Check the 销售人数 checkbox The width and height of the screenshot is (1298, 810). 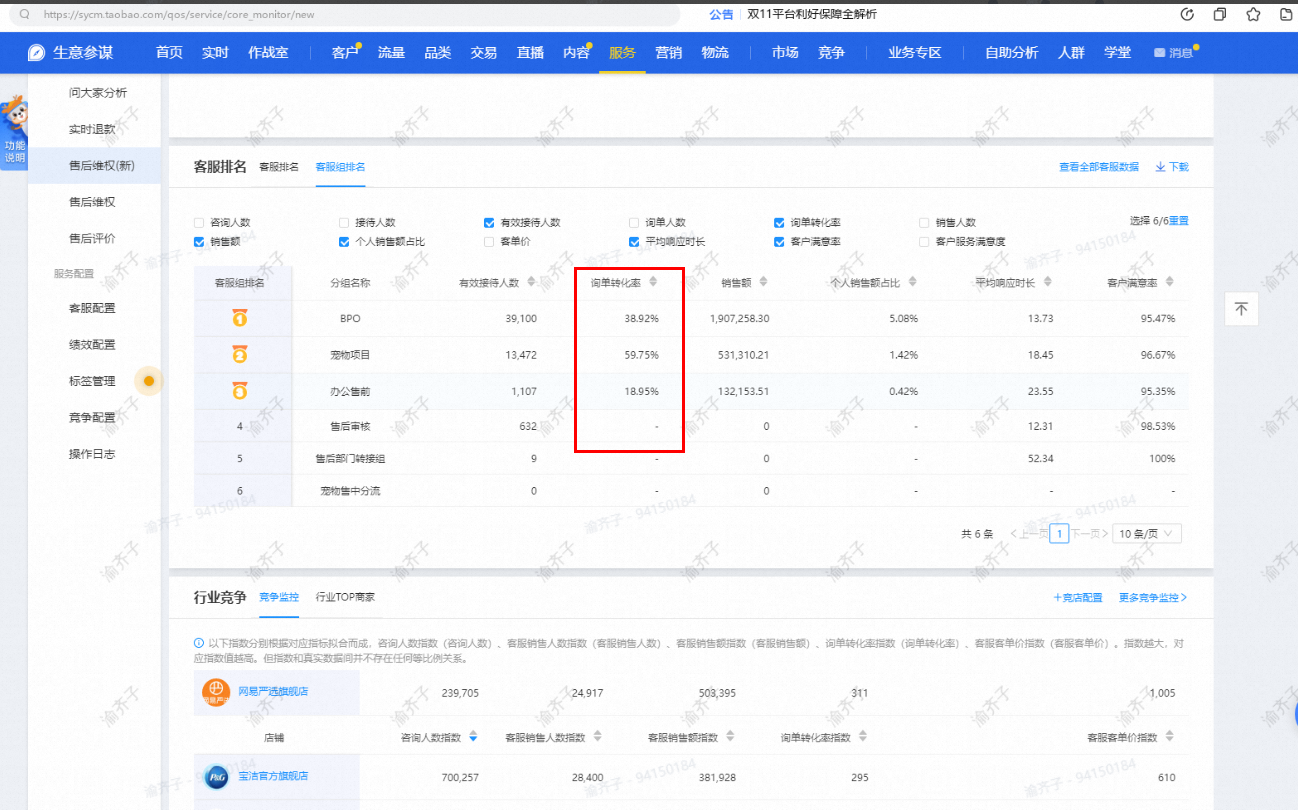pyautogui.click(x=924, y=223)
